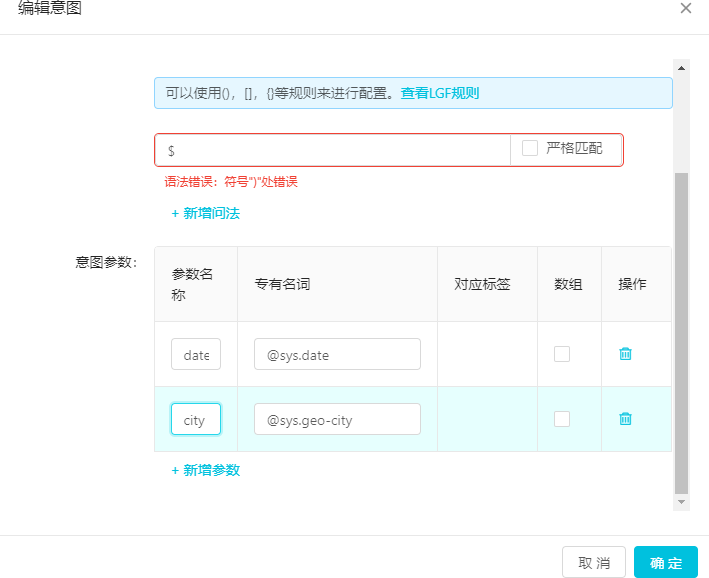Confirm with the 确定 button

[666, 562]
